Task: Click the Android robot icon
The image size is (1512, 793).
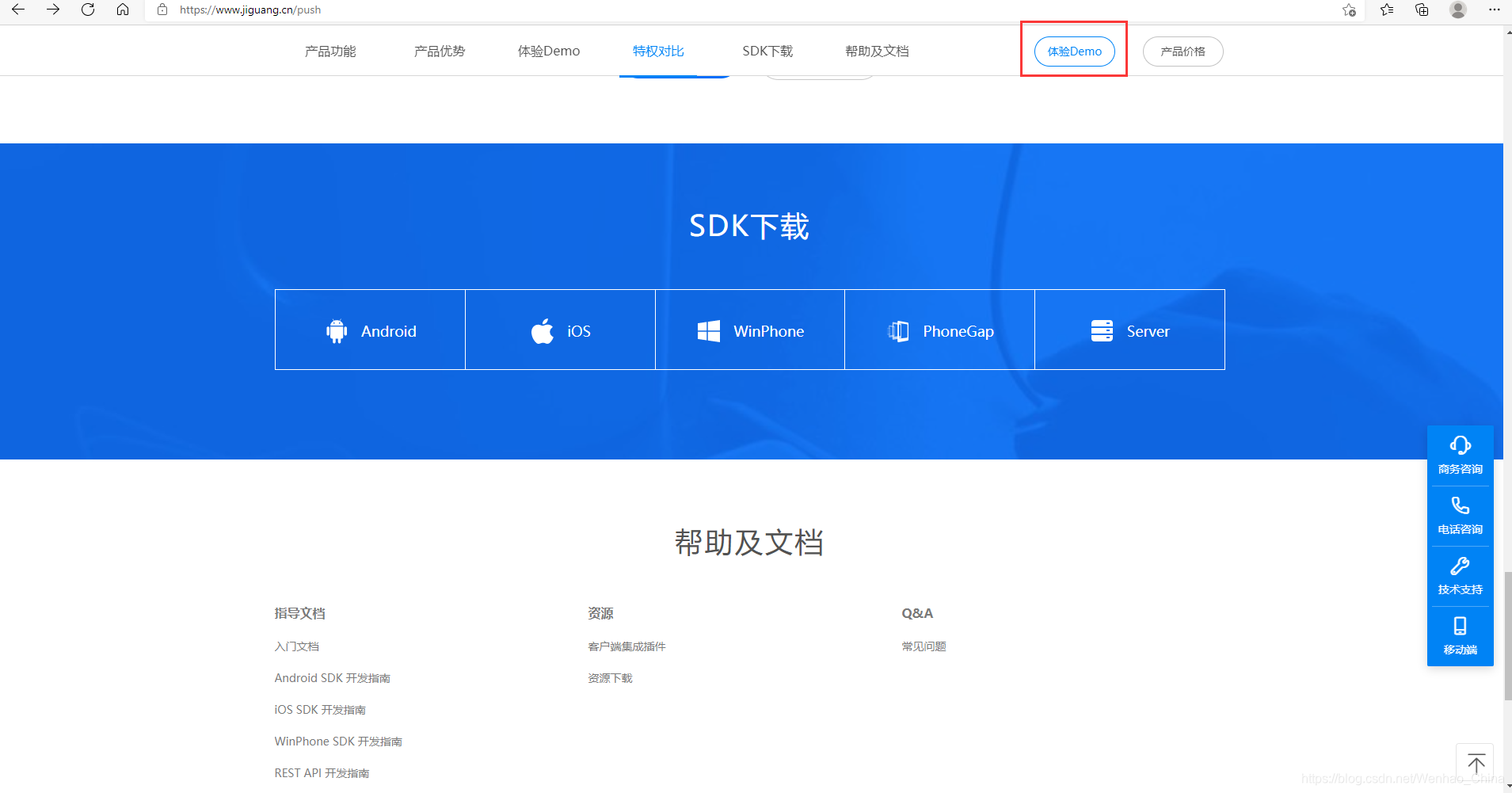Action: tap(337, 331)
